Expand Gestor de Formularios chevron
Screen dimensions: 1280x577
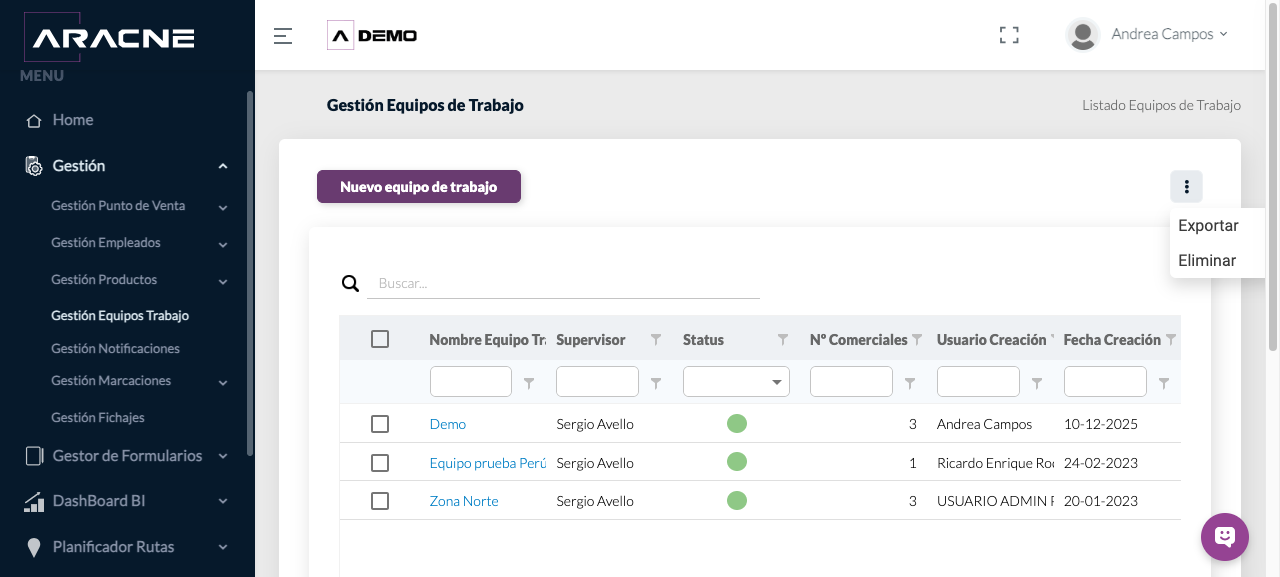click(223, 456)
